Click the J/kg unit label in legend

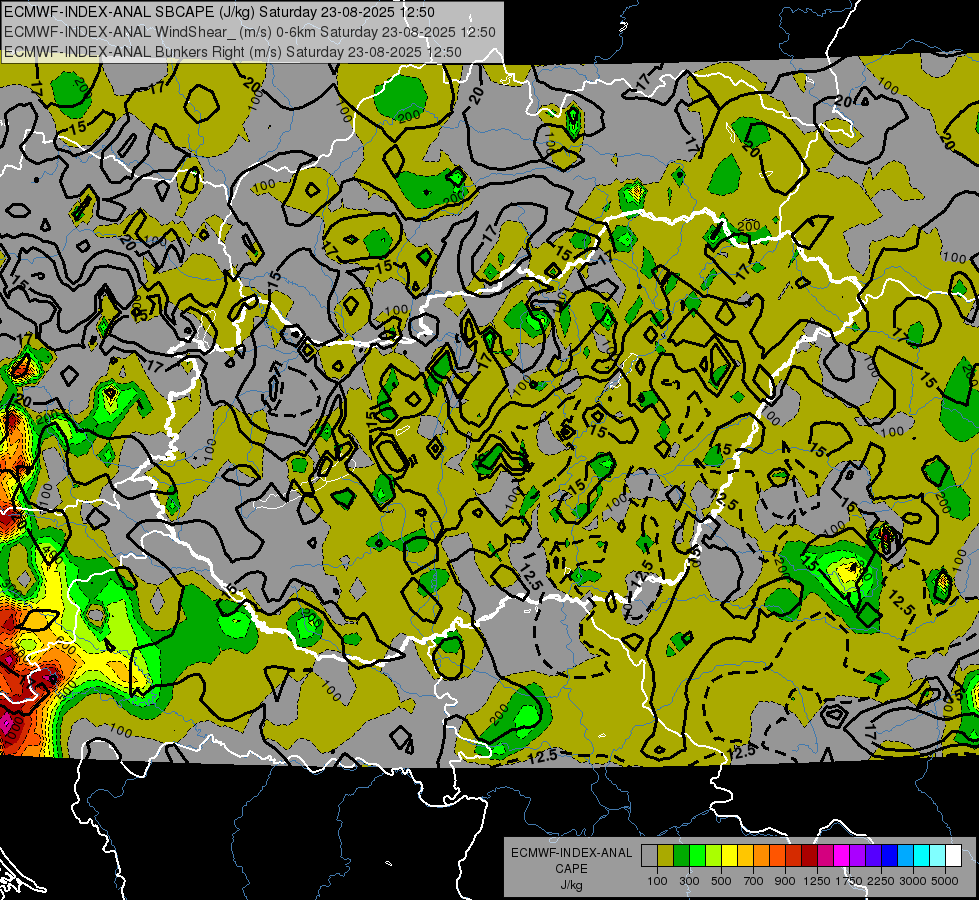(572, 885)
